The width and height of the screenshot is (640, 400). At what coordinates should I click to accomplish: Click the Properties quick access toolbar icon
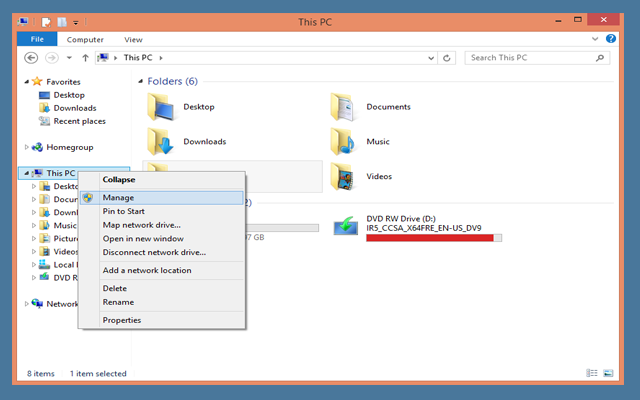(x=46, y=22)
